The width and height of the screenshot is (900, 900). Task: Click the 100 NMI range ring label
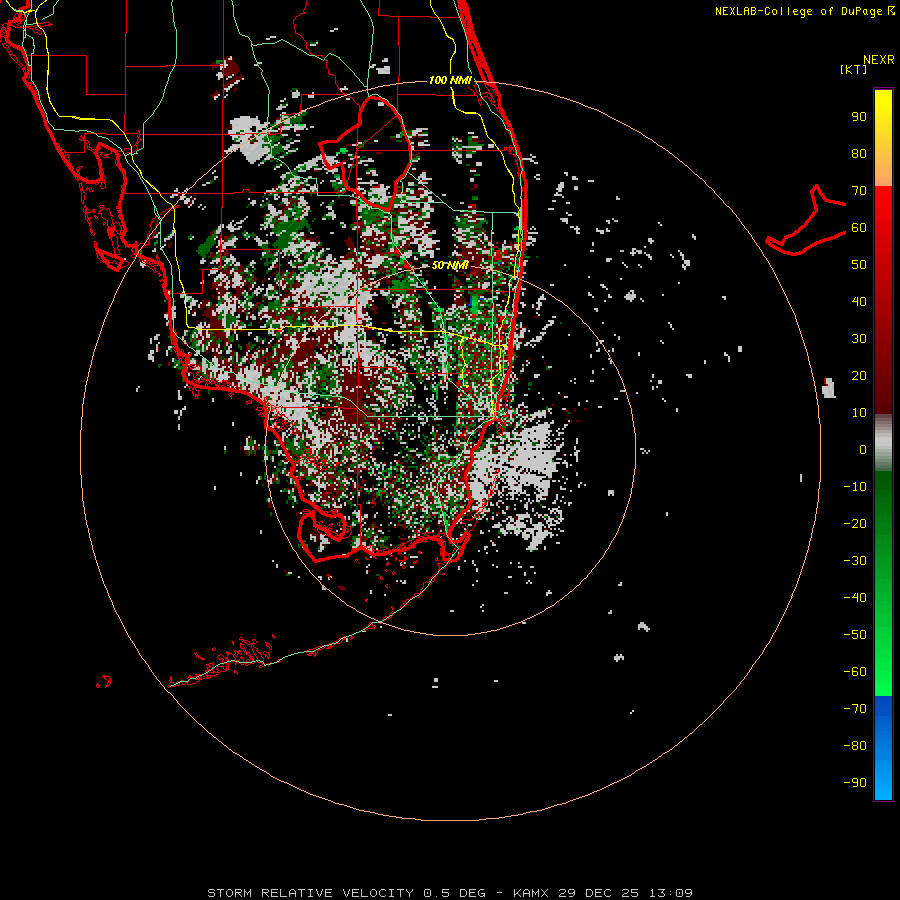click(450, 80)
